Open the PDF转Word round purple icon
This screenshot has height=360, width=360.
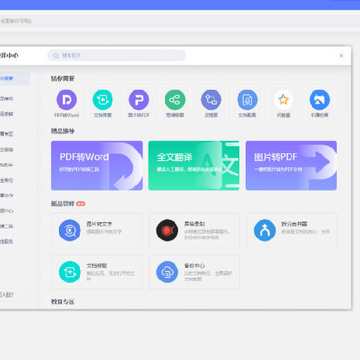point(67,100)
